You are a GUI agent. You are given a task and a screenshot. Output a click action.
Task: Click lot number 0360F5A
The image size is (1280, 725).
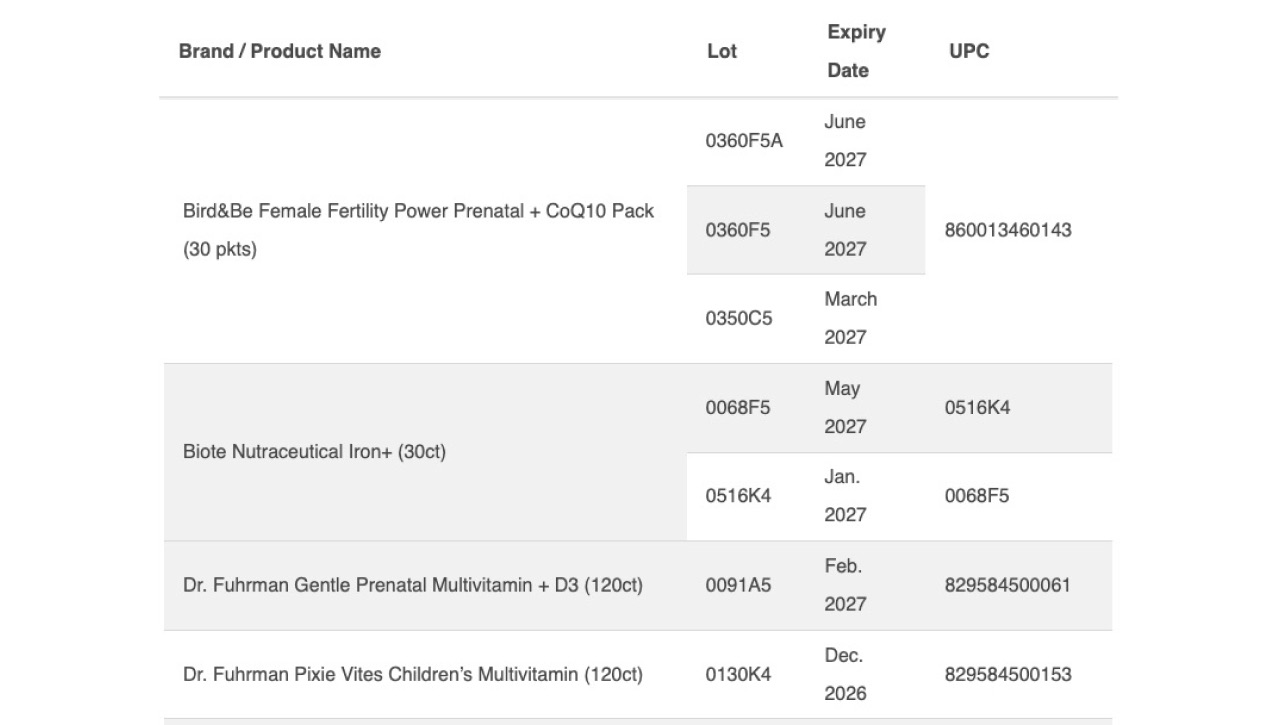pyautogui.click(x=744, y=141)
